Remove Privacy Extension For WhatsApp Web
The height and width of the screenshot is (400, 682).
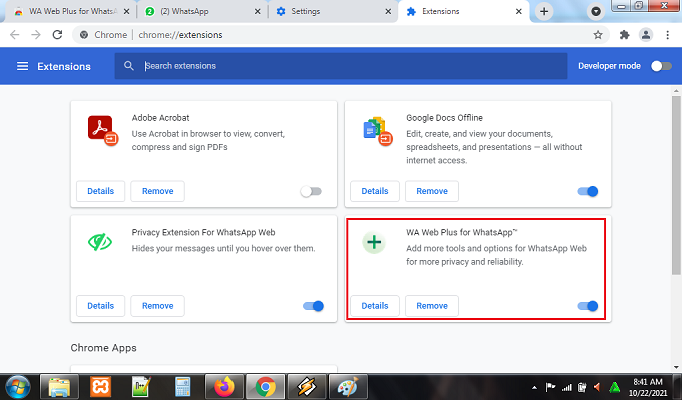[x=157, y=306]
